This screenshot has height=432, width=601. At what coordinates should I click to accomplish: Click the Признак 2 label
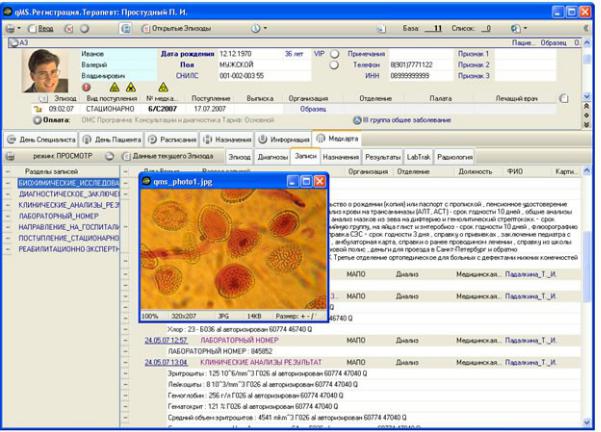coord(473,65)
